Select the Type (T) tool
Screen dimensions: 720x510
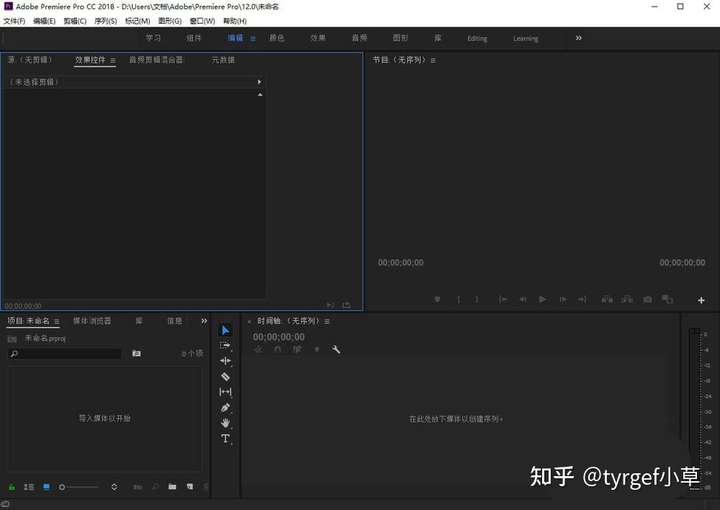[225, 438]
